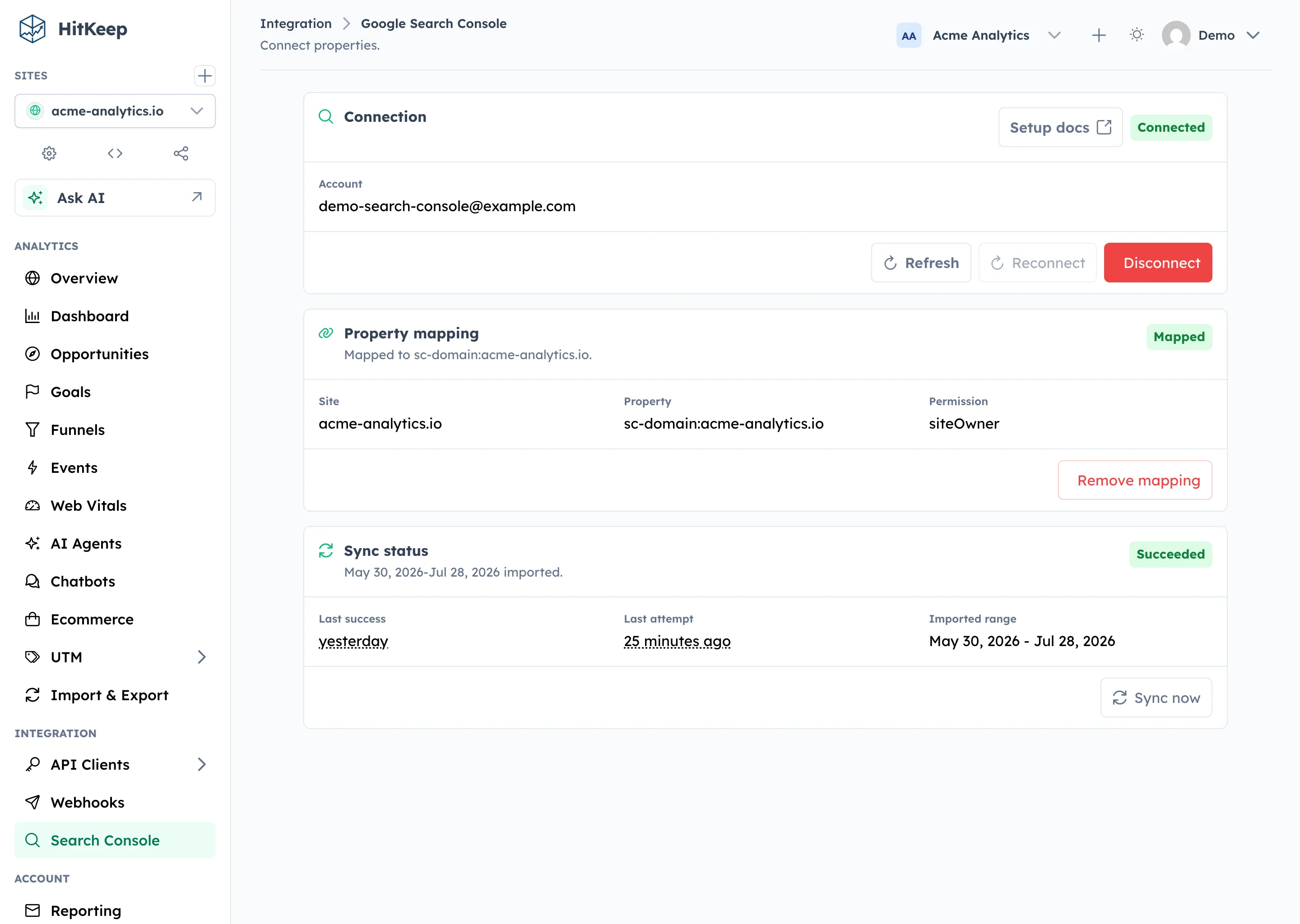Click the Web Vitals gauge icon

32,506
